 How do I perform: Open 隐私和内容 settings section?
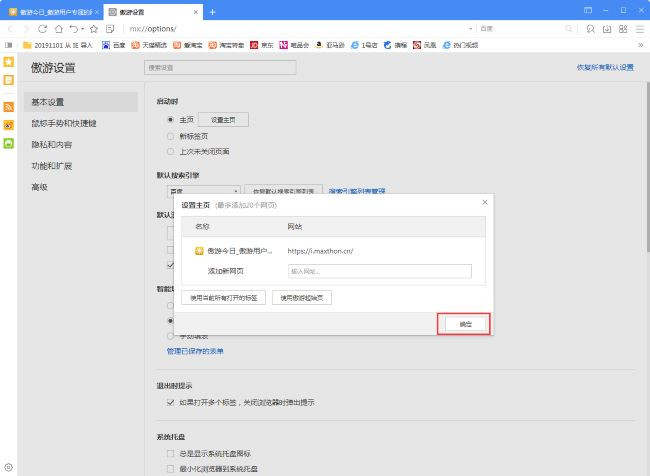point(53,144)
